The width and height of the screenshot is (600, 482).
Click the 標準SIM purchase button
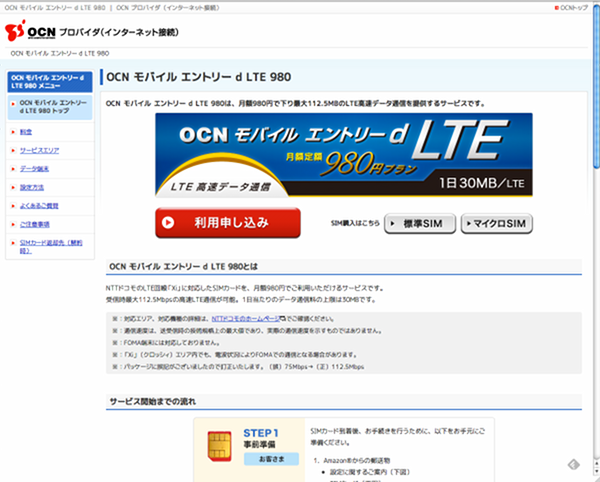[x=420, y=223]
